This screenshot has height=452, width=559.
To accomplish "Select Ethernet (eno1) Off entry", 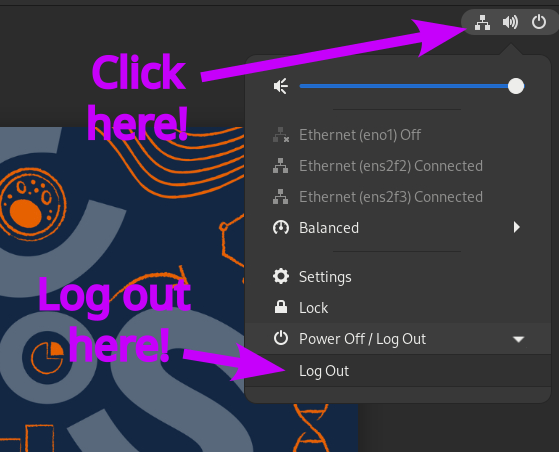I will (x=398, y=135).
